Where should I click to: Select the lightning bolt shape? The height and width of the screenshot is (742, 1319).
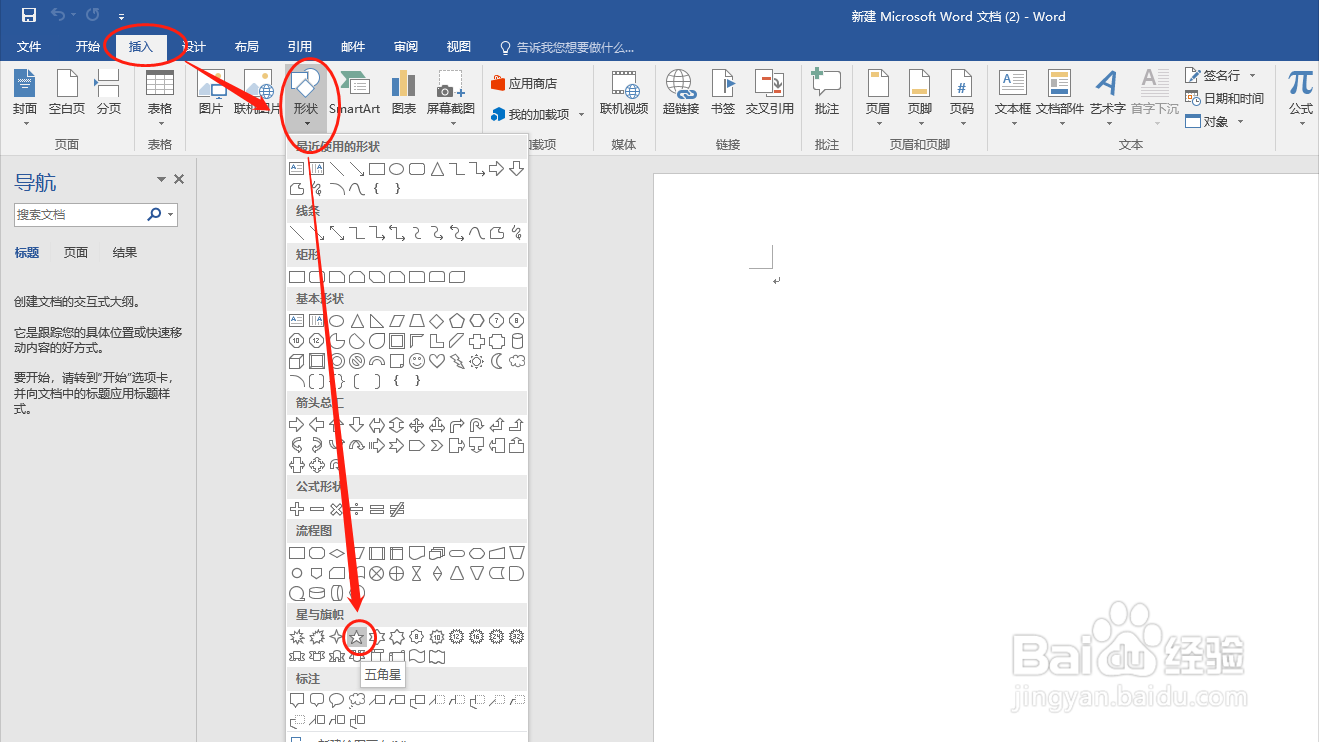[x=457, y=361]
